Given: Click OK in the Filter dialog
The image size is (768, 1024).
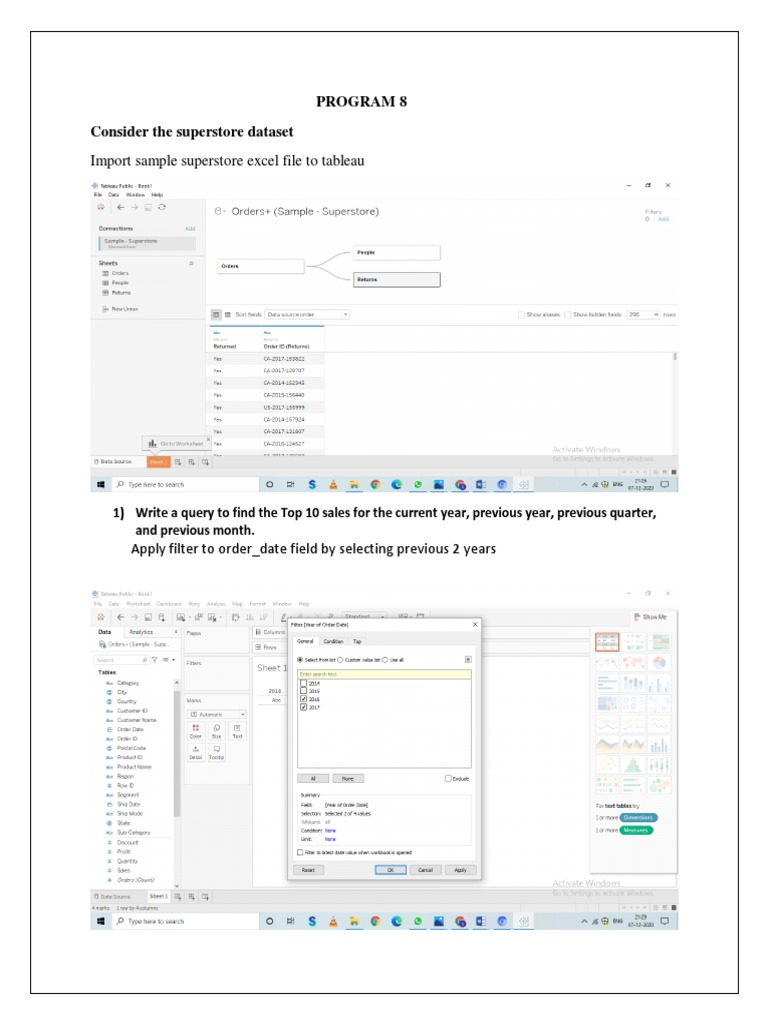Looking at the screenshot, I should click(391, 870).
